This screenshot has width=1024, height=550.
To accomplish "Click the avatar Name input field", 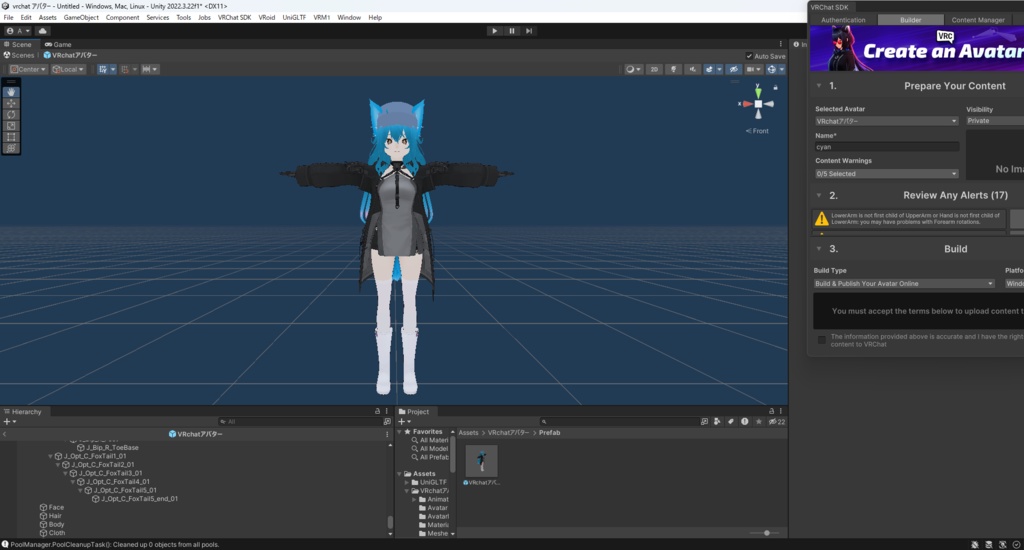I will point(886,147).
